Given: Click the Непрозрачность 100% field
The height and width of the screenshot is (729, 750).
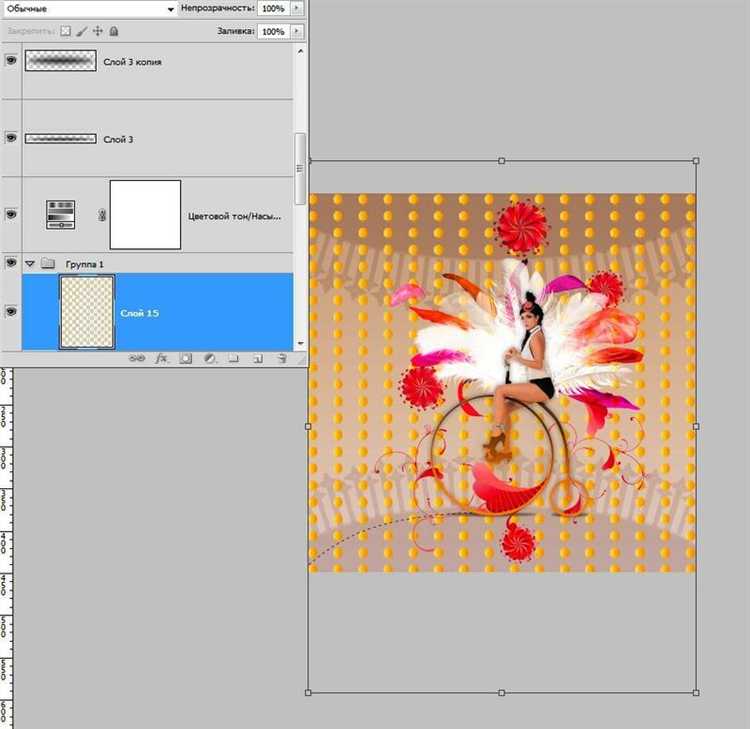Looking at the screenshot, I should 274,8.
